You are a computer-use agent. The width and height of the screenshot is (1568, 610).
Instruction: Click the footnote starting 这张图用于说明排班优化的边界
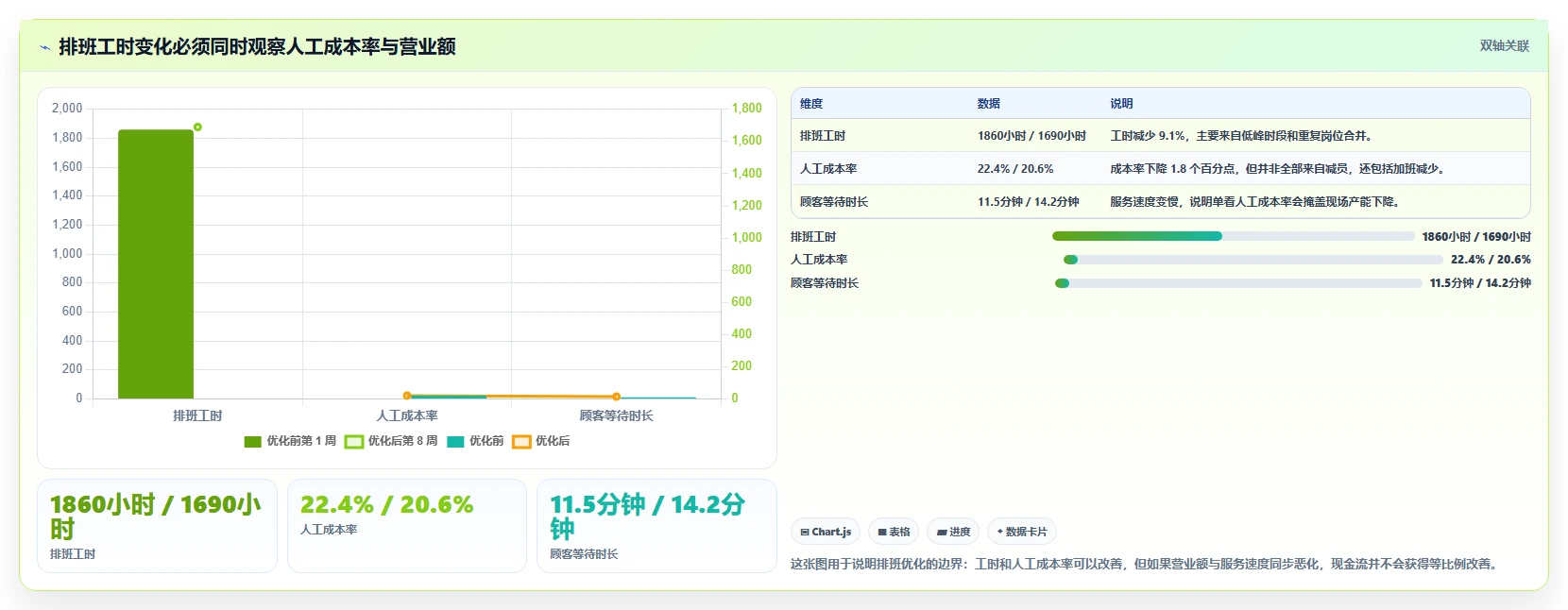[1146, 564]
